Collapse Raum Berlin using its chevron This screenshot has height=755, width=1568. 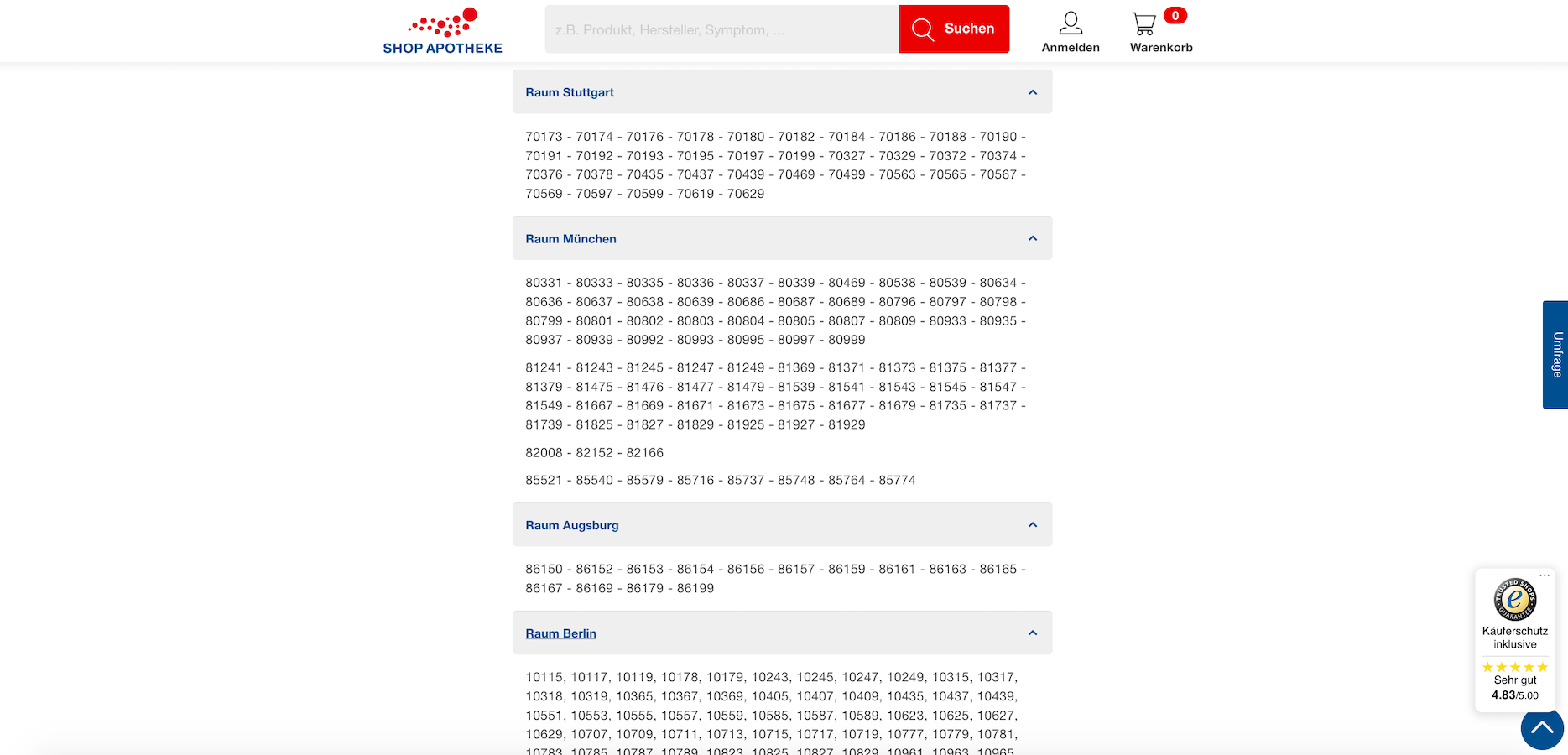click(1033, 633)
